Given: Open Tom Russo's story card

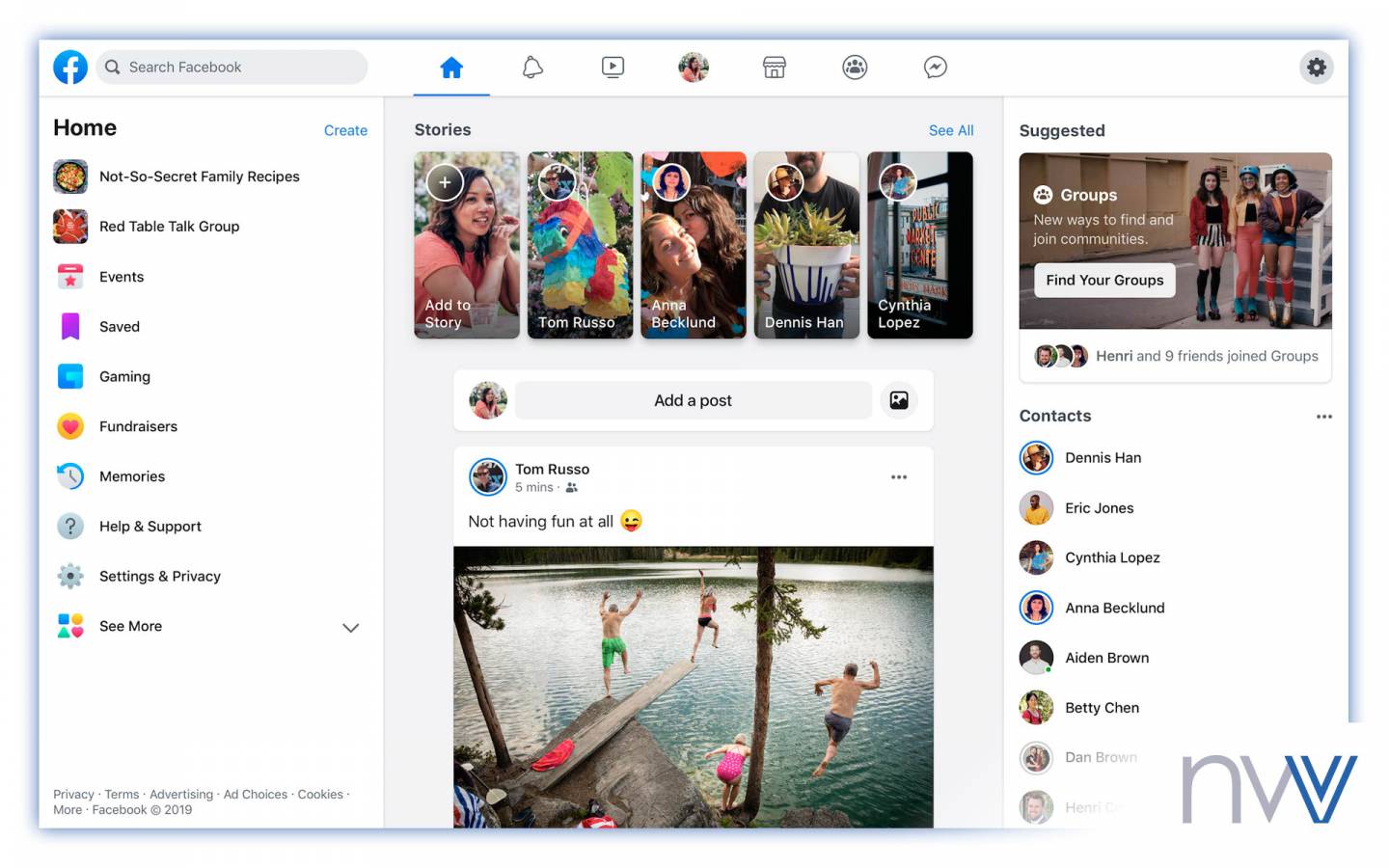Looking at the screenshot, I should [580, 245].
